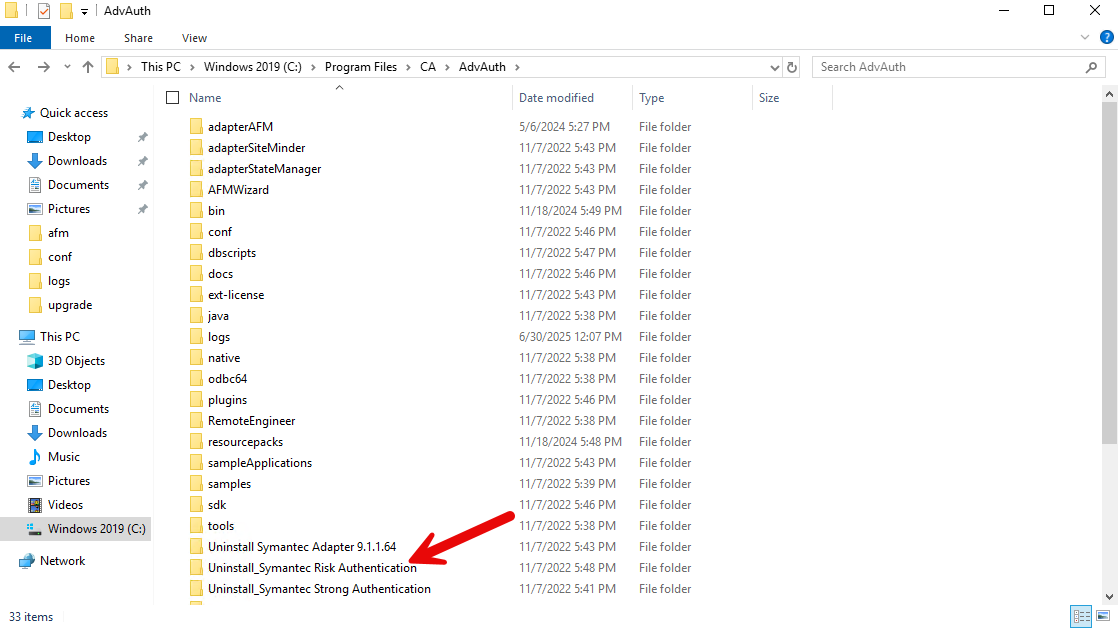1118x641 pixels.
Task: Switch to Large icons view layout
Action: click(1103, 616)
